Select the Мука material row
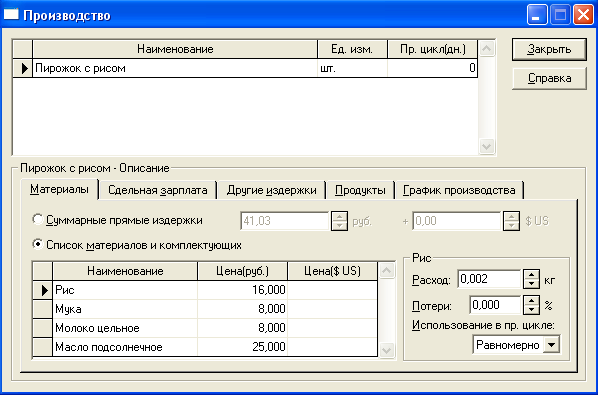The width and height of the screenshot is (598, 395). pos(205,309)
